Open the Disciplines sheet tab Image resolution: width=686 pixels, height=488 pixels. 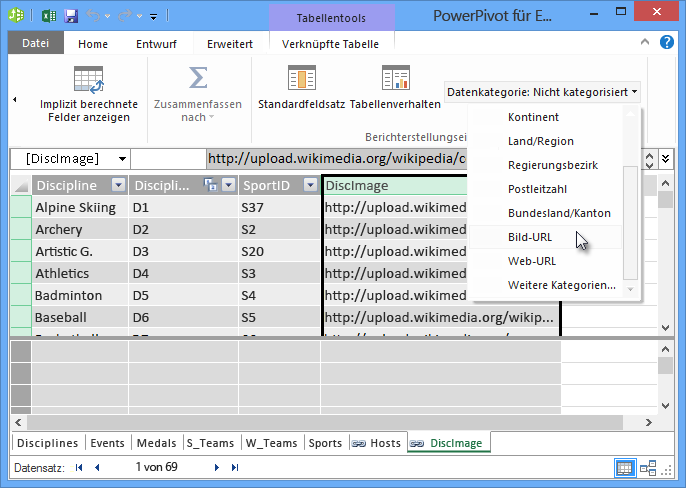[x=48, y=443]
